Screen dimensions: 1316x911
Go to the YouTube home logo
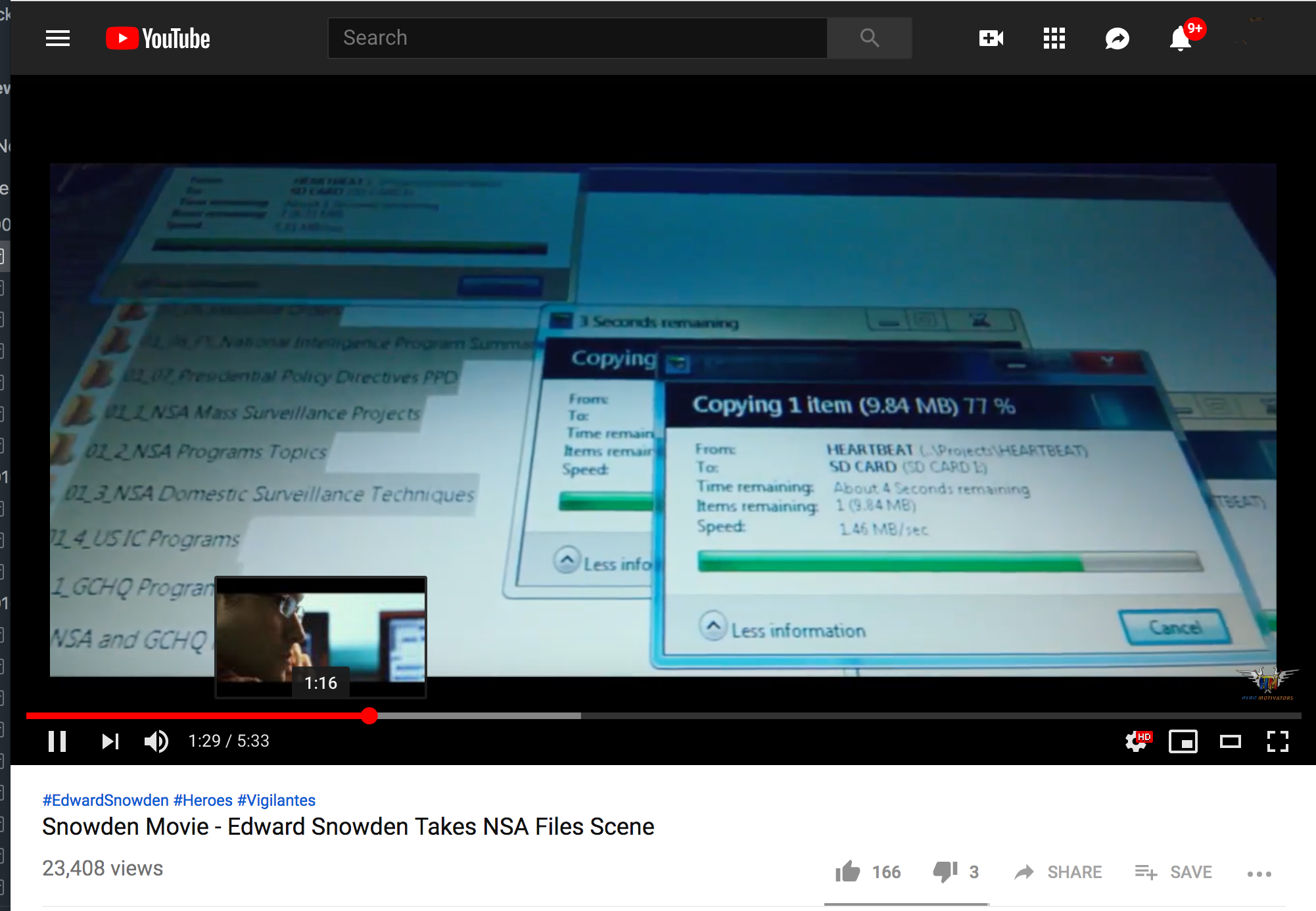pos(158,38)
